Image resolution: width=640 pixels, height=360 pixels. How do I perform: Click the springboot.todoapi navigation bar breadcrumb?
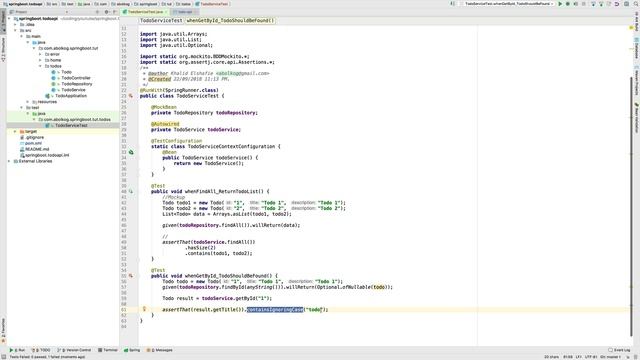[23, 4]
